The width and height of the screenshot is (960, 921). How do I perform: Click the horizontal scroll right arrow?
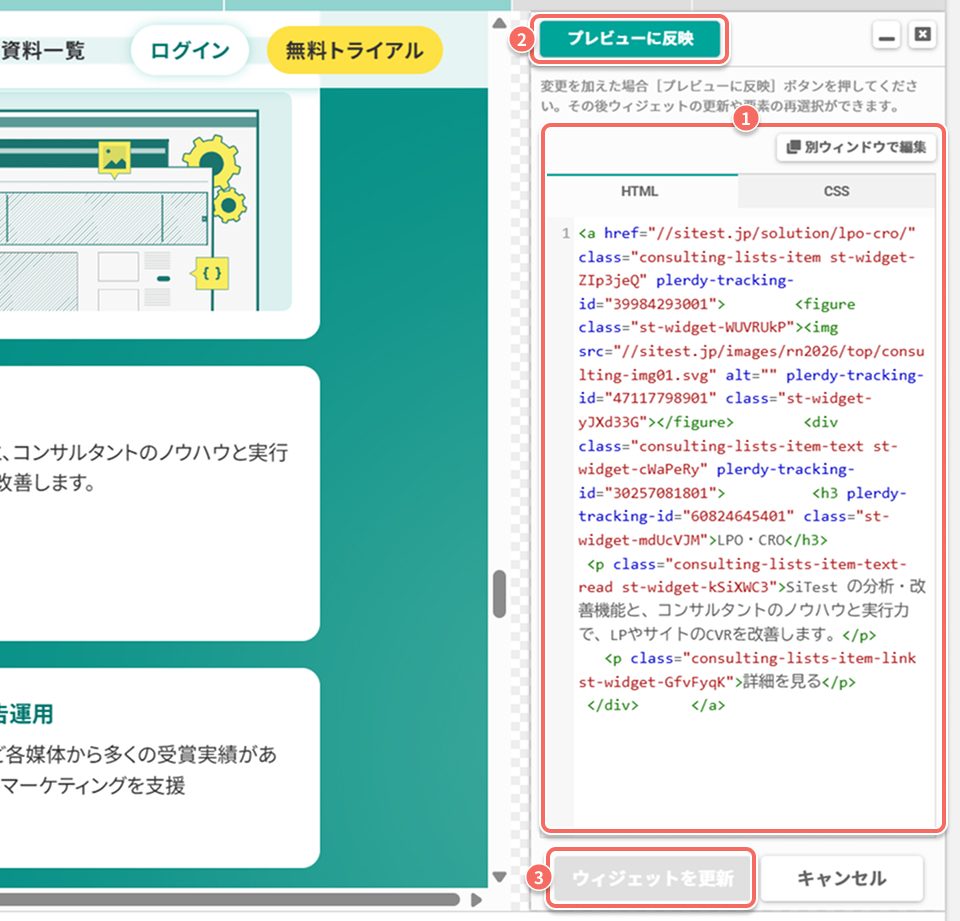476,900
